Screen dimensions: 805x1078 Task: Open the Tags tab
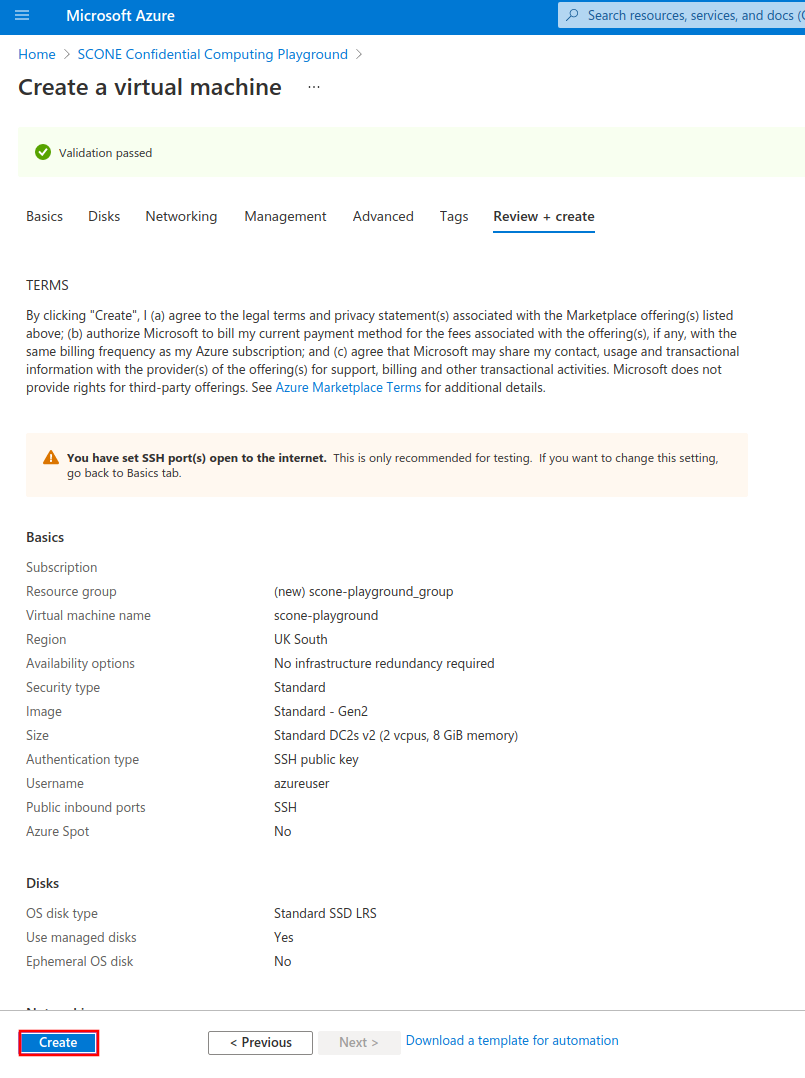(x=454, y=216)
